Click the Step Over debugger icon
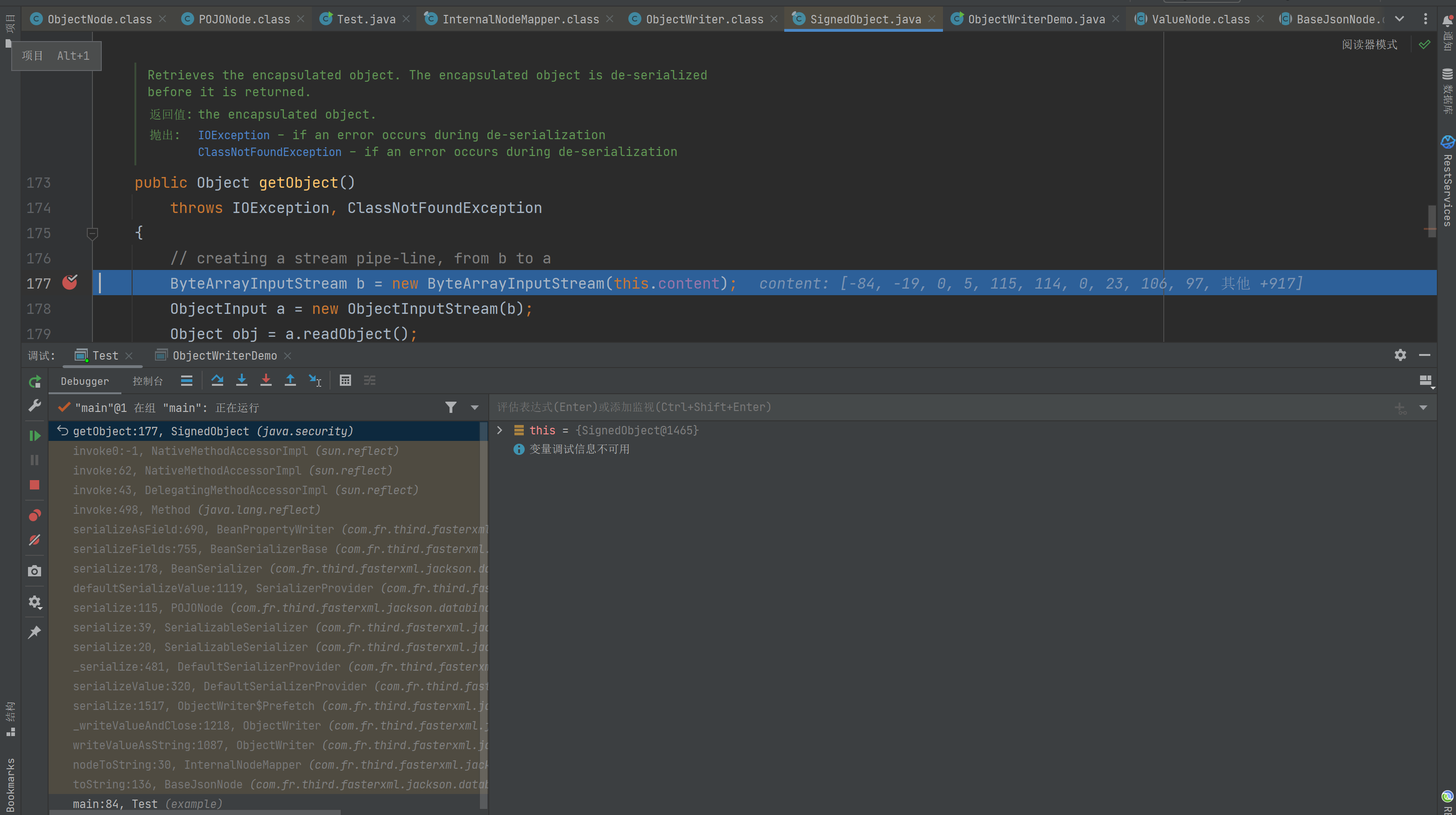This screenshot has height=815, width=1456. coord(217,381)
